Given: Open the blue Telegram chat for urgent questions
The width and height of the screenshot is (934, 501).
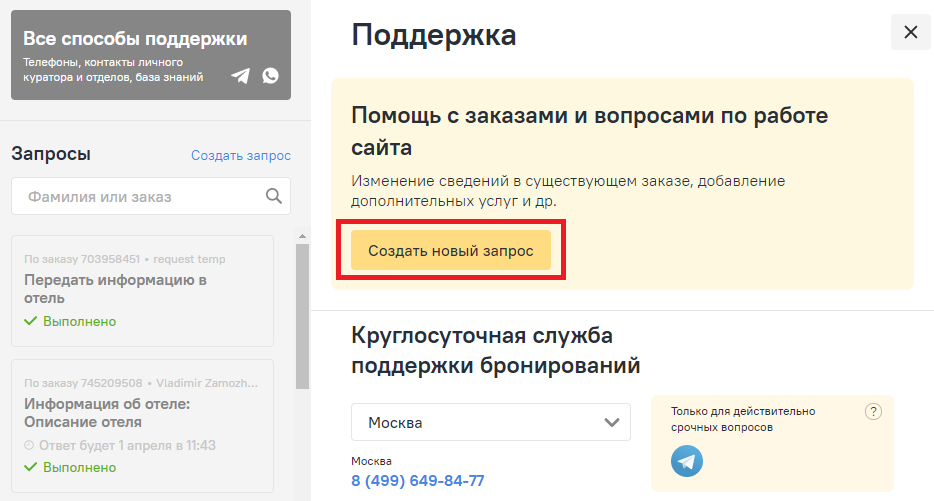Looking at the screenshot, I should tap(687, 460).
